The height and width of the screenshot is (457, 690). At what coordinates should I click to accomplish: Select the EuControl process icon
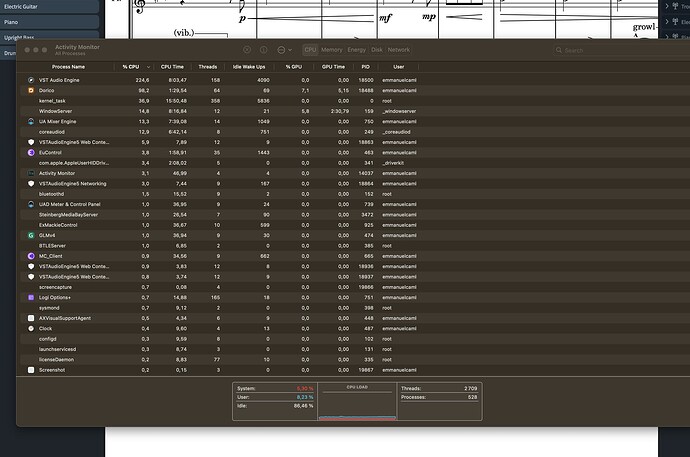tap(31, 153)
